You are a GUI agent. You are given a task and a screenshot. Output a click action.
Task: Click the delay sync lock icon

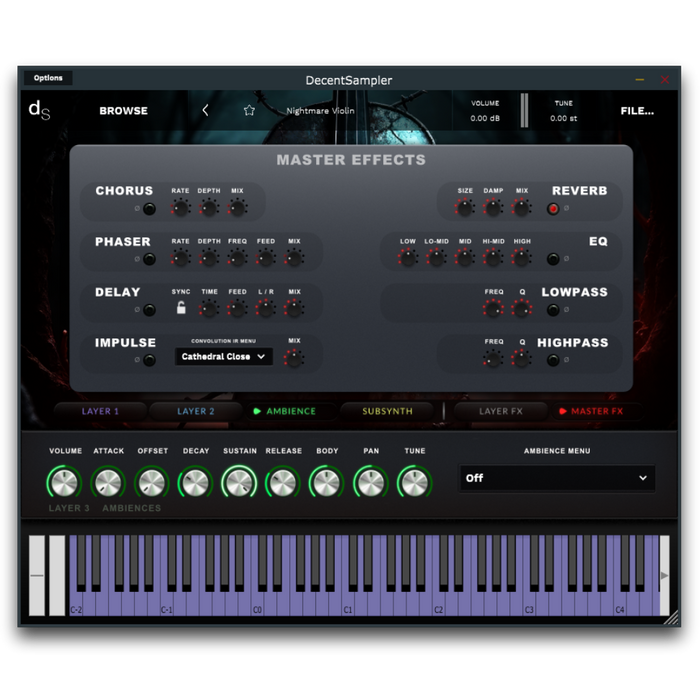(x=181, y=309)
